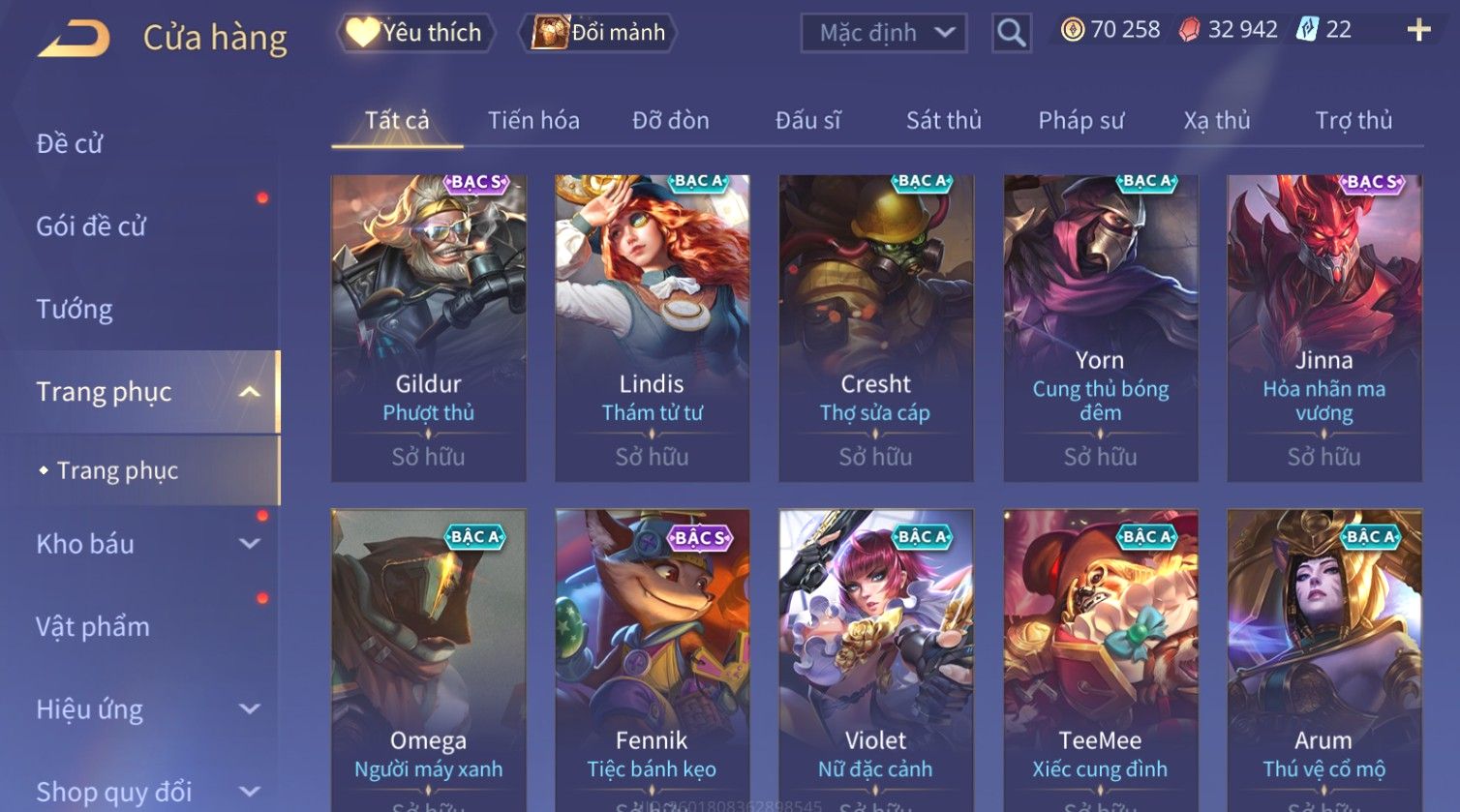The width and height of the screenshot is (1460, 812).
Task: Switch to the Tiến hóa tab
Action: [x=533, y=120]
